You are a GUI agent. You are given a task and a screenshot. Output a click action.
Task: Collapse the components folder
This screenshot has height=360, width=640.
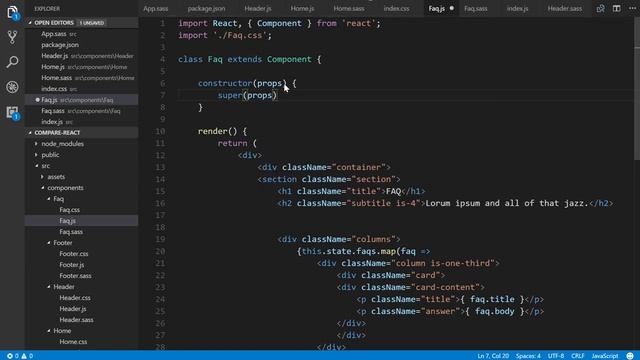[65, 188]
